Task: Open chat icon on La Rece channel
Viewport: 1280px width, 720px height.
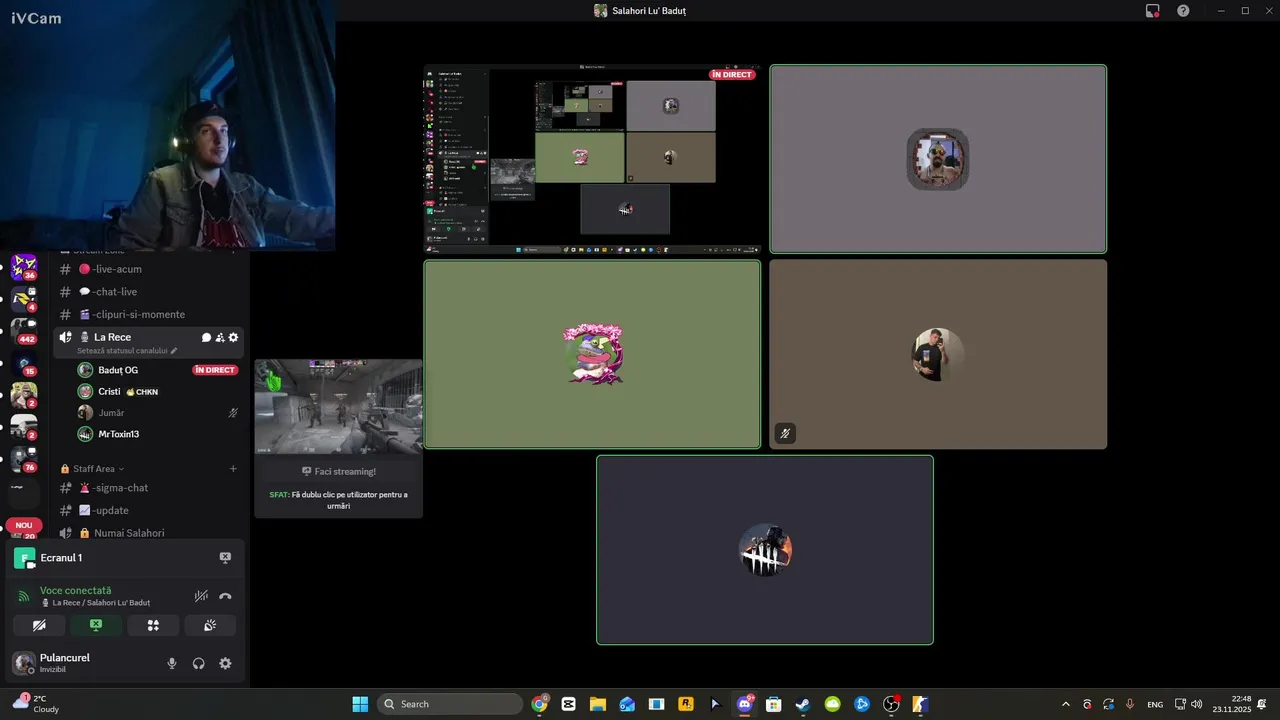Action: (206, 338)
